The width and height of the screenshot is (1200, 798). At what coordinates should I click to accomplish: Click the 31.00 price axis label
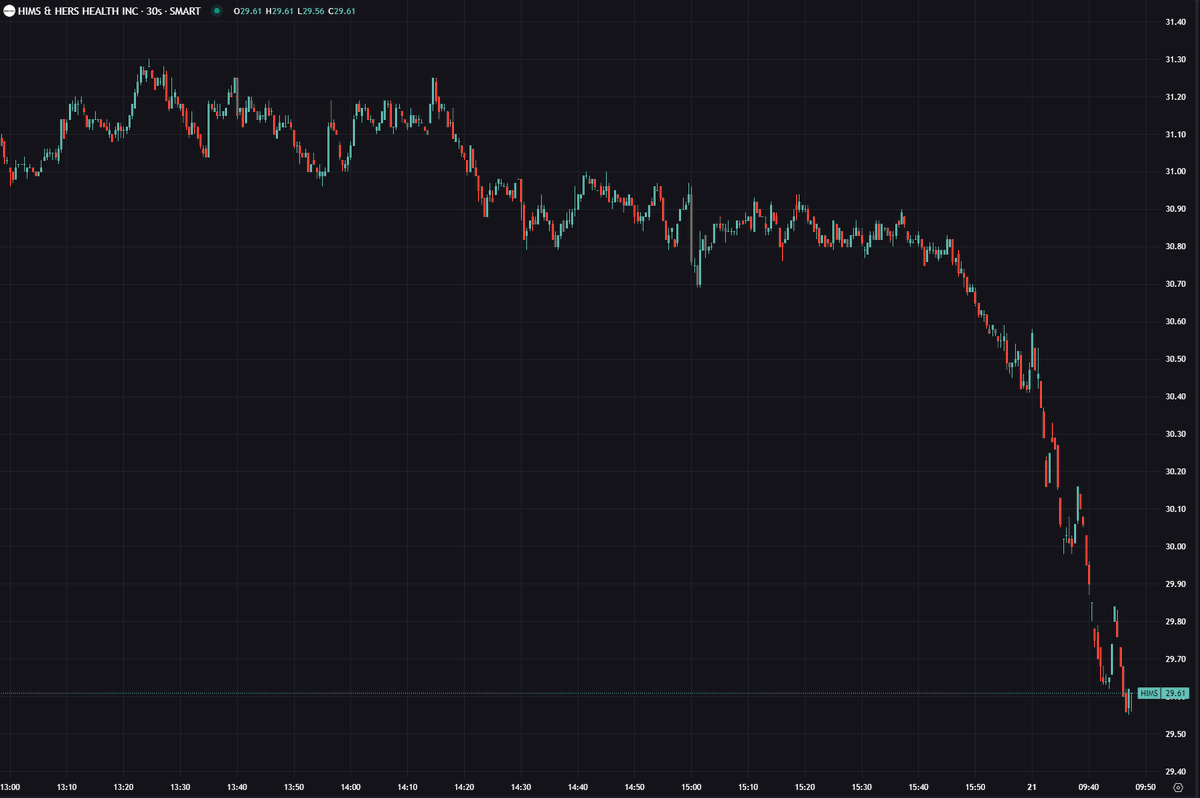pos(1175,172)
